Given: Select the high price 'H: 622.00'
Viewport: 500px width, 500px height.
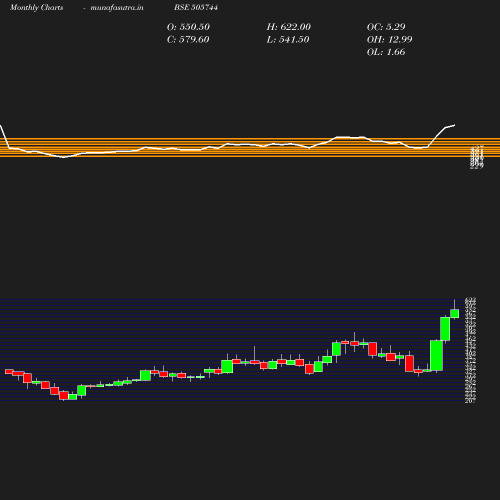Looking at the screenshot, I should pos(289,27).
